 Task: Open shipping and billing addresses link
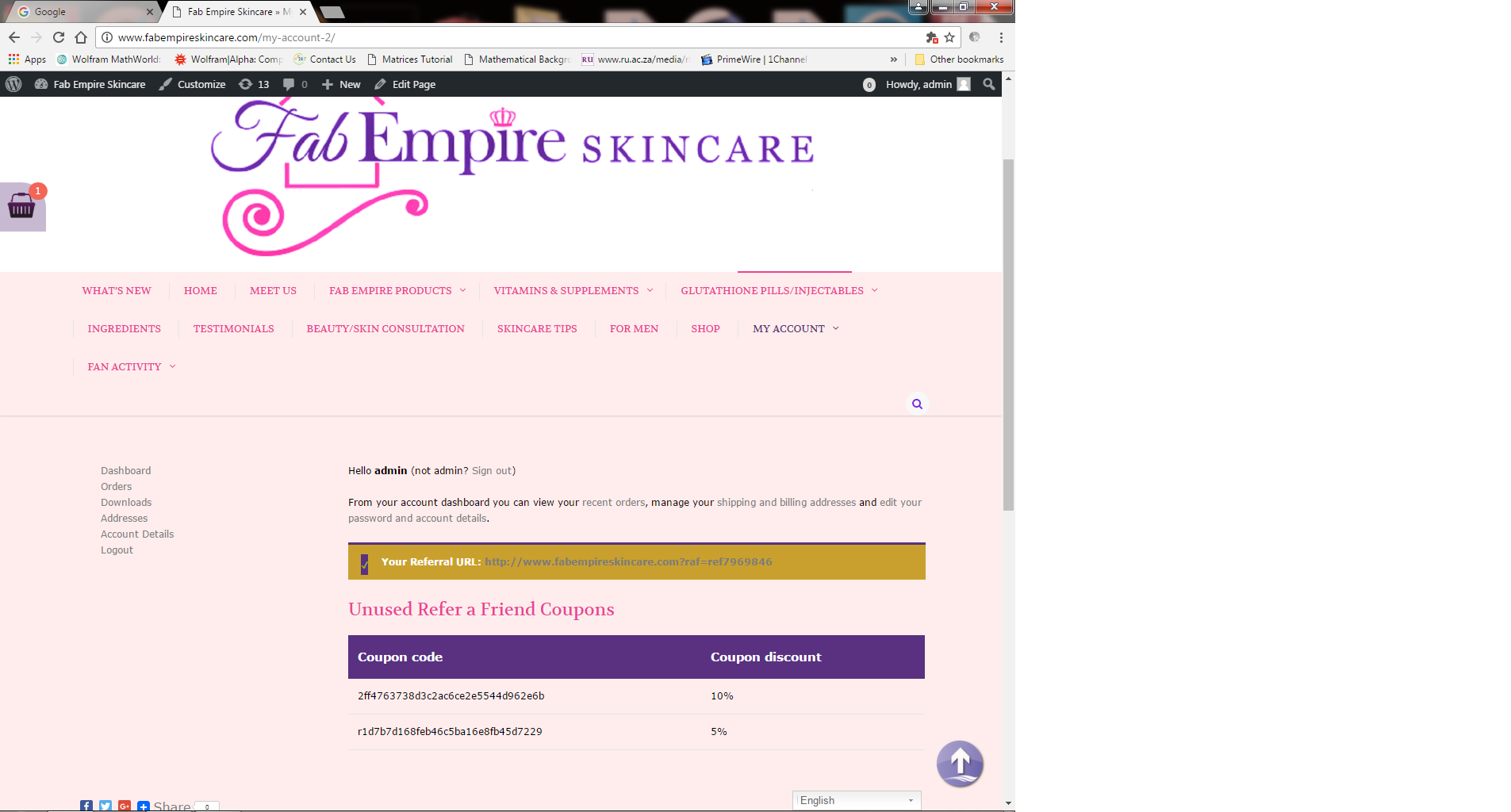(786, 502)
